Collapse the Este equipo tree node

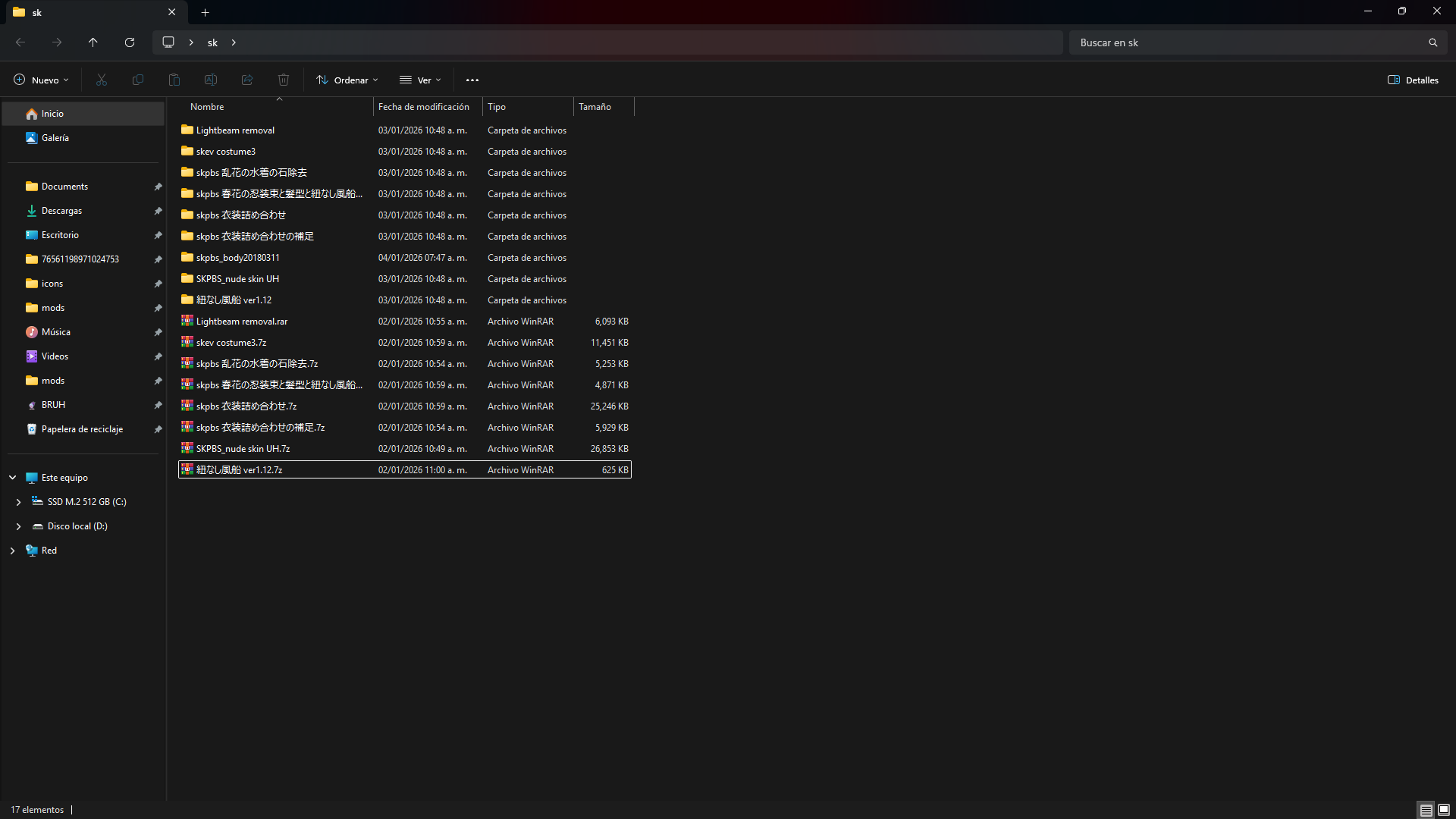pyautogui.click(x=13, y=478)
